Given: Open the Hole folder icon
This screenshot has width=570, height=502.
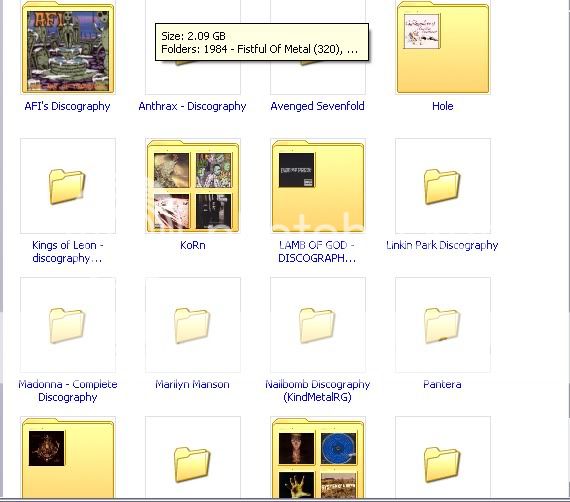Looking at the screenshot, I should [x=443, y=48].
